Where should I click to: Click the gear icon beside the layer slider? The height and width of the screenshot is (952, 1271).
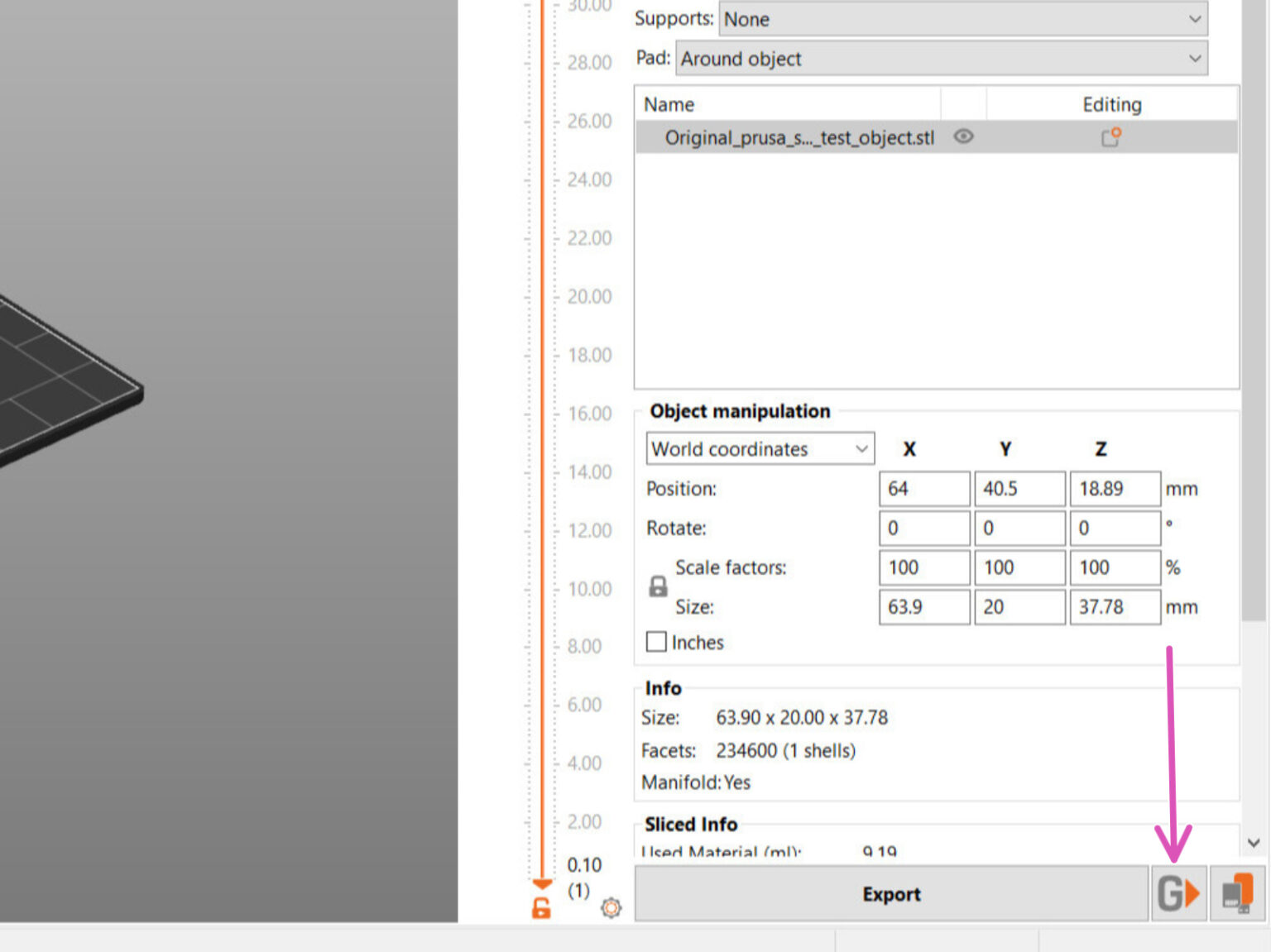[611, 908]
